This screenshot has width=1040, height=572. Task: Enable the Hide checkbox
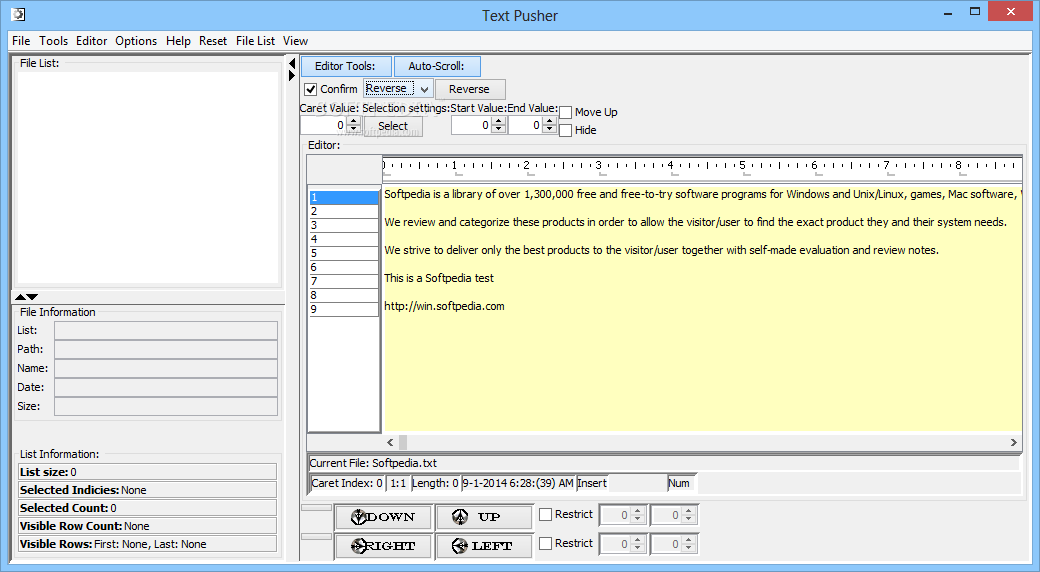(x=566, y=130)
